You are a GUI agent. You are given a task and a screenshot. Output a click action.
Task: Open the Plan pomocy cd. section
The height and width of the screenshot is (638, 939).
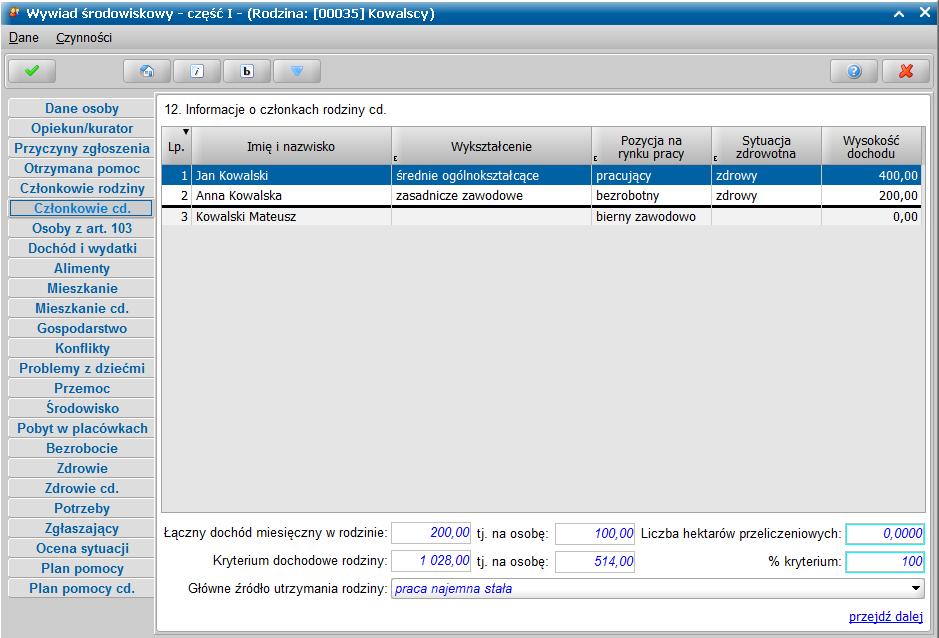pyautogui.click(x=81, y=588)
